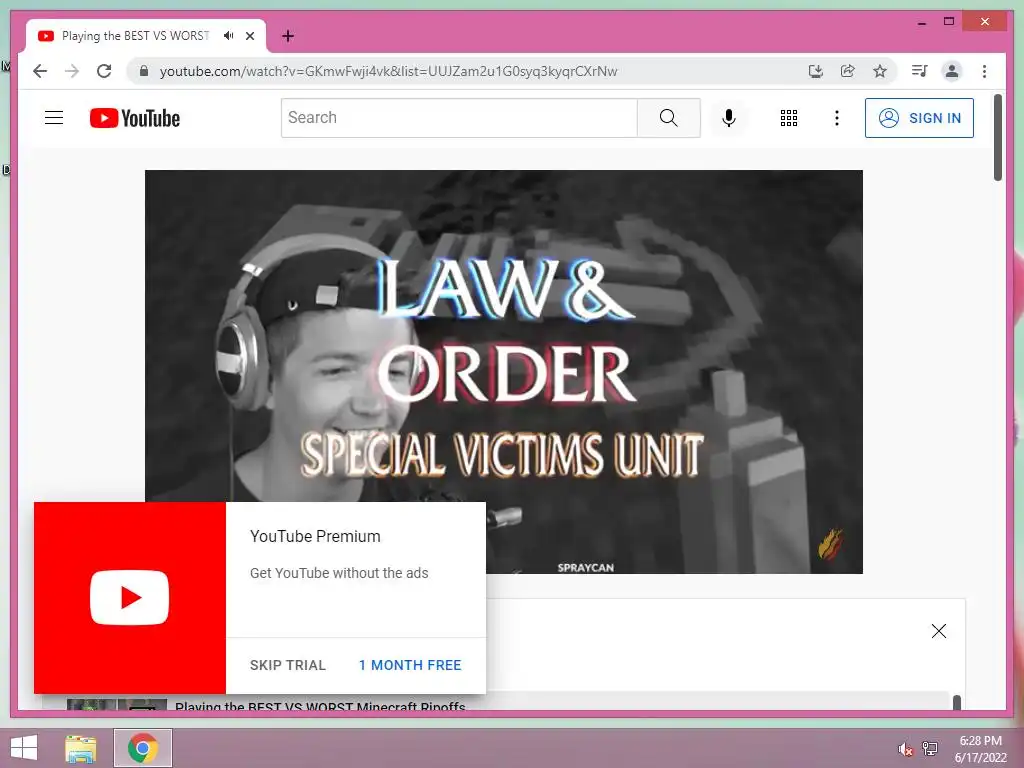Click SKIP TRIAL in Premium popup
The width and height of the screenshot is (1024, 768).
(x=287, y=665)
